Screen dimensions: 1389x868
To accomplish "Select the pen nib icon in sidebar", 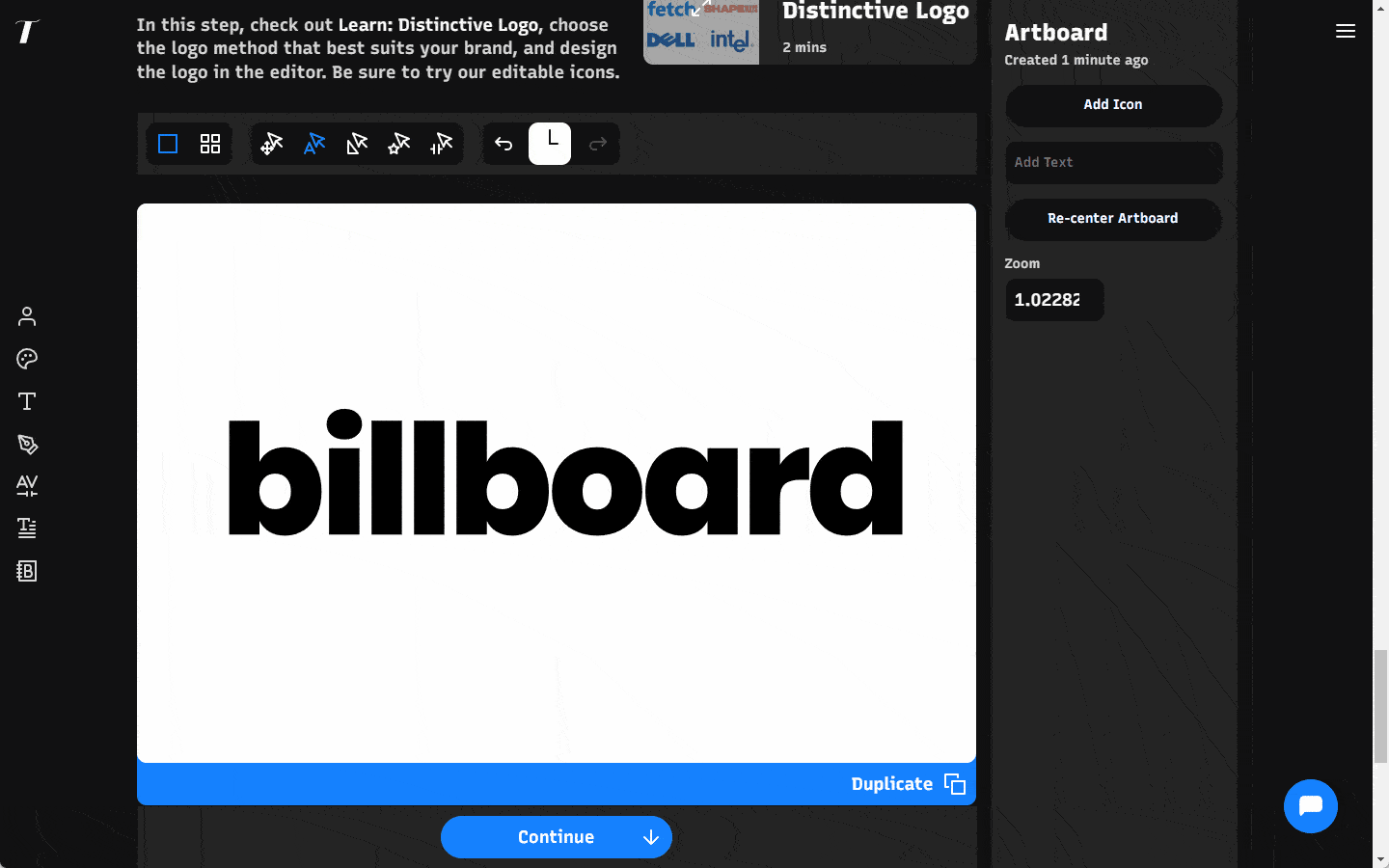I will 27,444.
